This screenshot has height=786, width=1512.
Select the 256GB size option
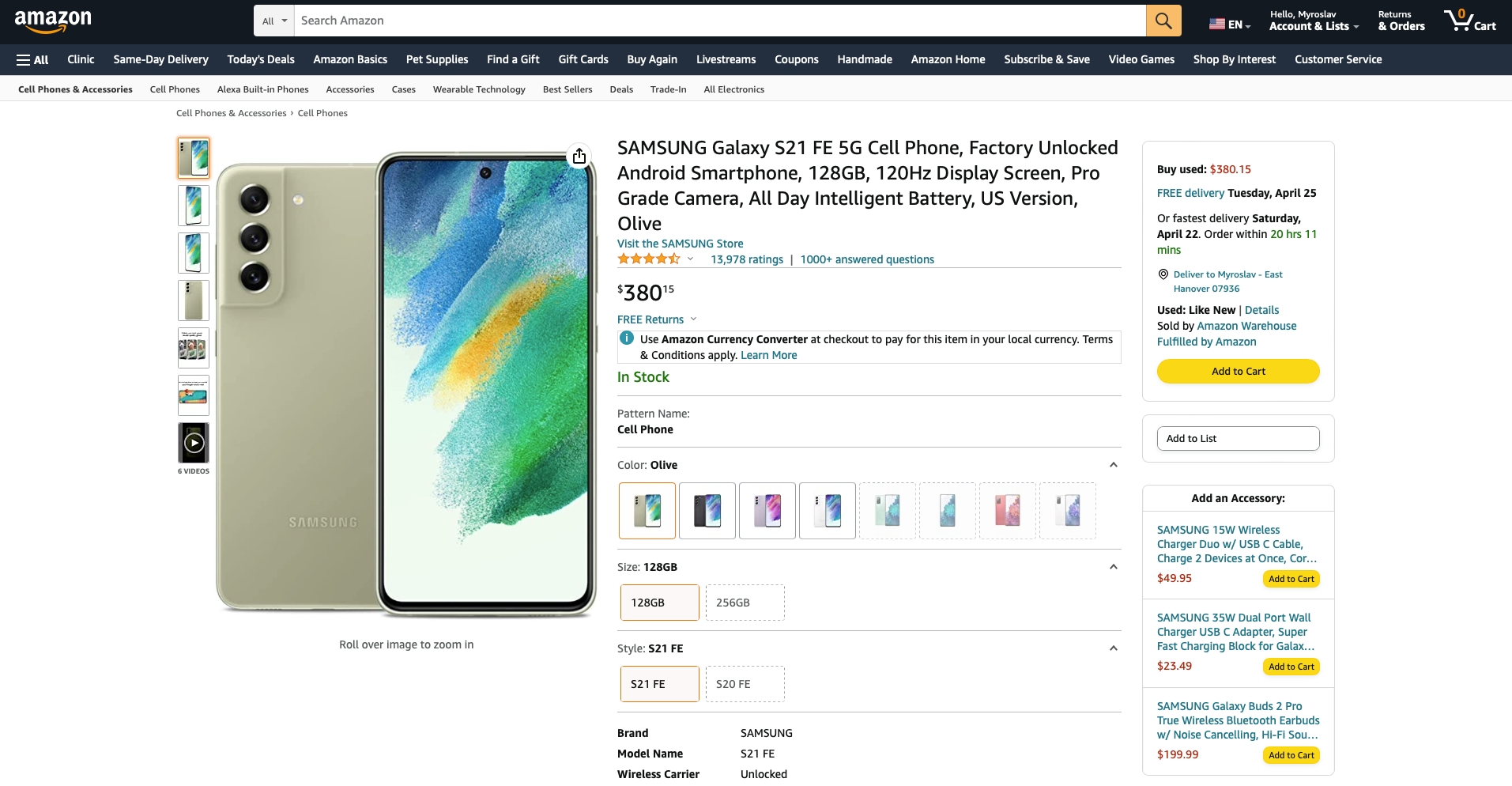coord(745,603)
